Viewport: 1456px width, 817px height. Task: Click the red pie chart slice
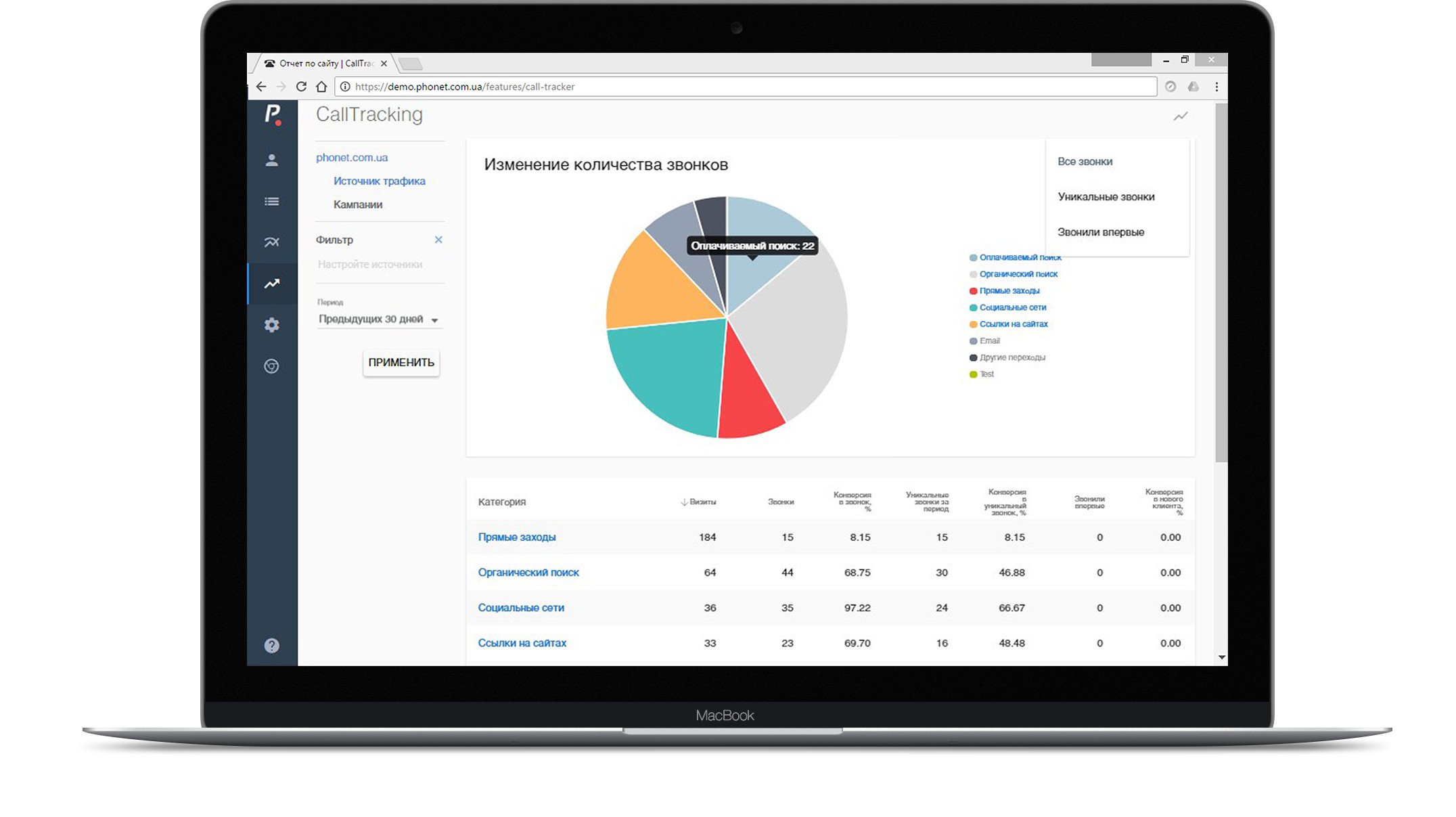[x=746, y=397]
